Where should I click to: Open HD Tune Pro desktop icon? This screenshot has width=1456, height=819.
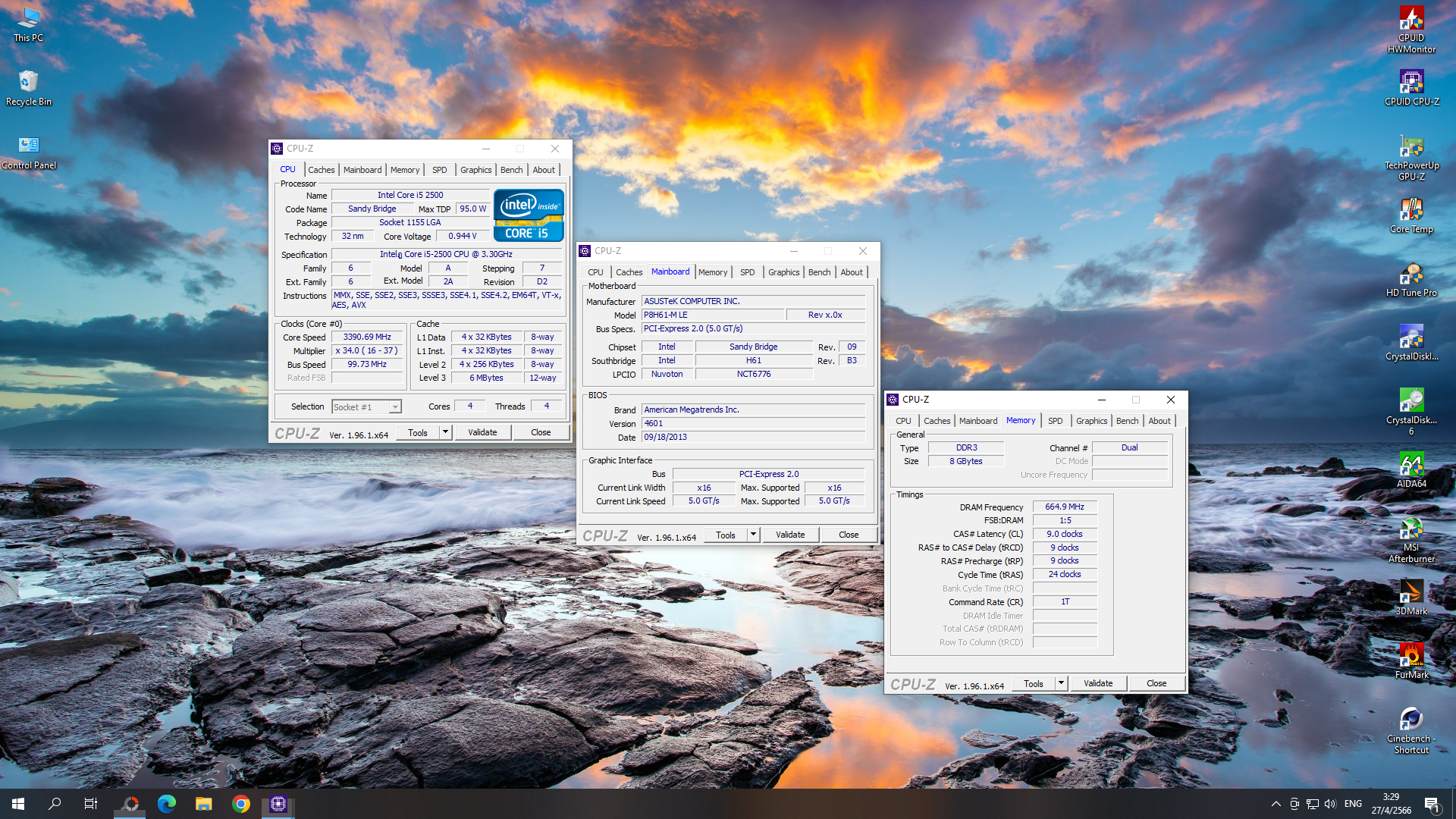(1410, 275)
